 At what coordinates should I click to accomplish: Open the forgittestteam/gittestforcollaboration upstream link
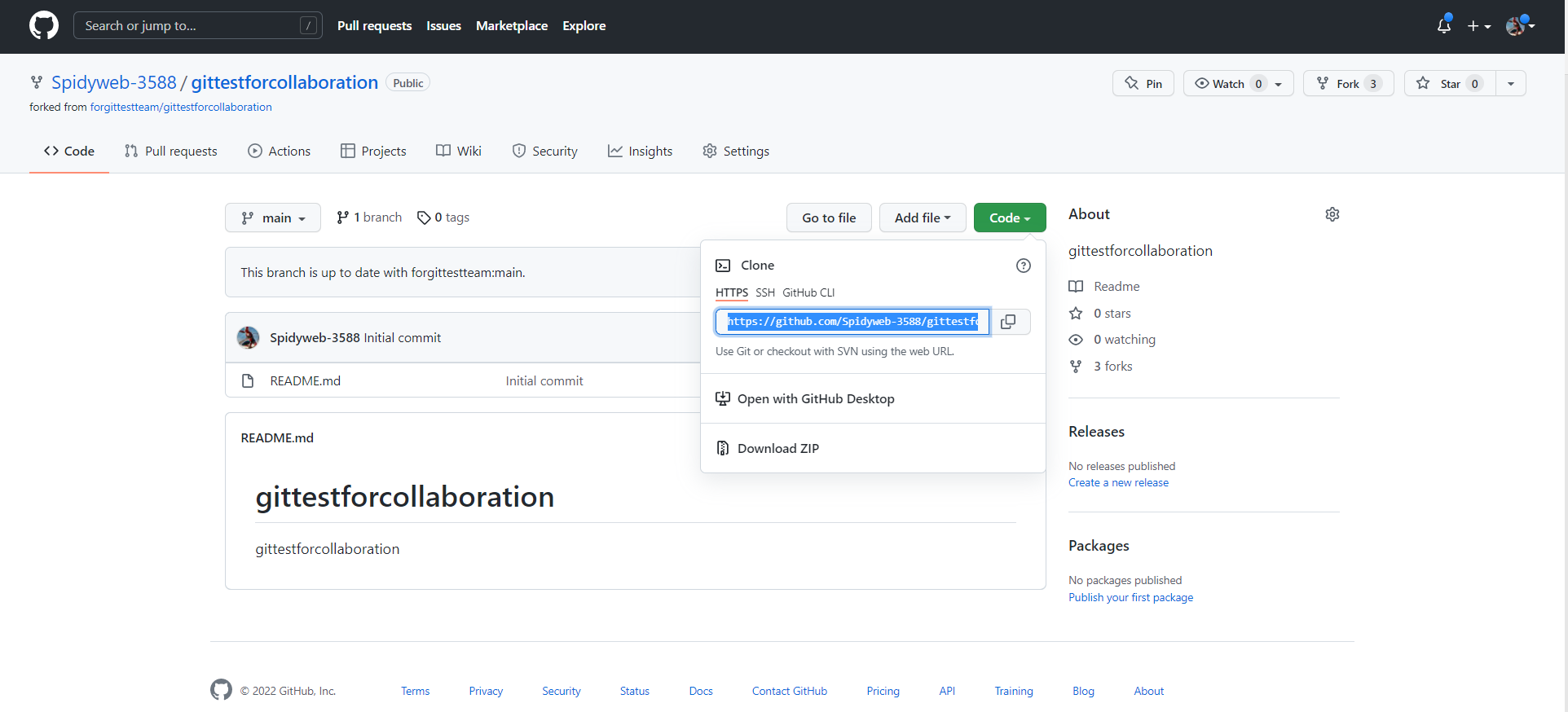coord(181,107)
